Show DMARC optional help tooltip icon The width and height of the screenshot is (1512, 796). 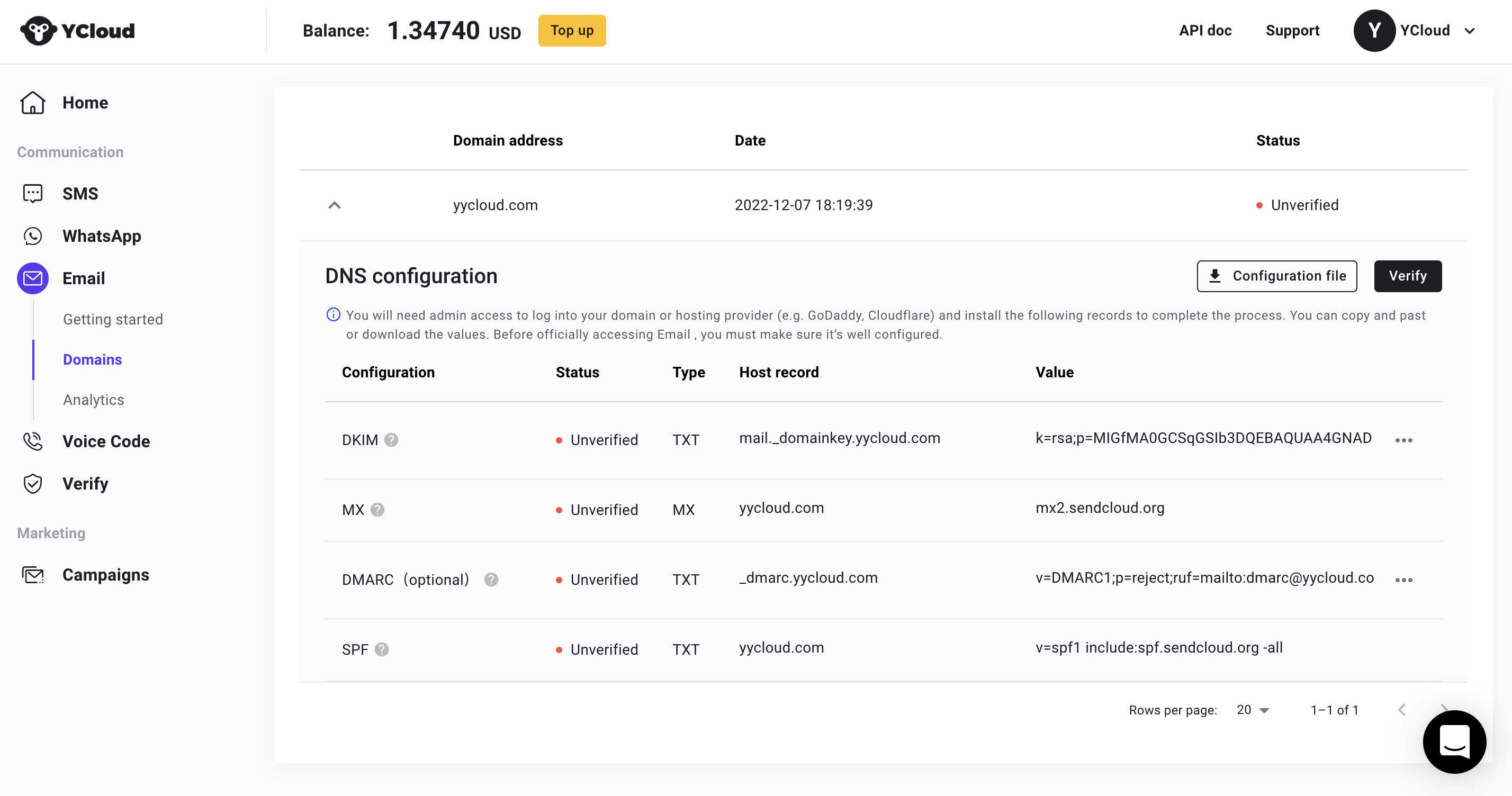[x=491, y=580]
